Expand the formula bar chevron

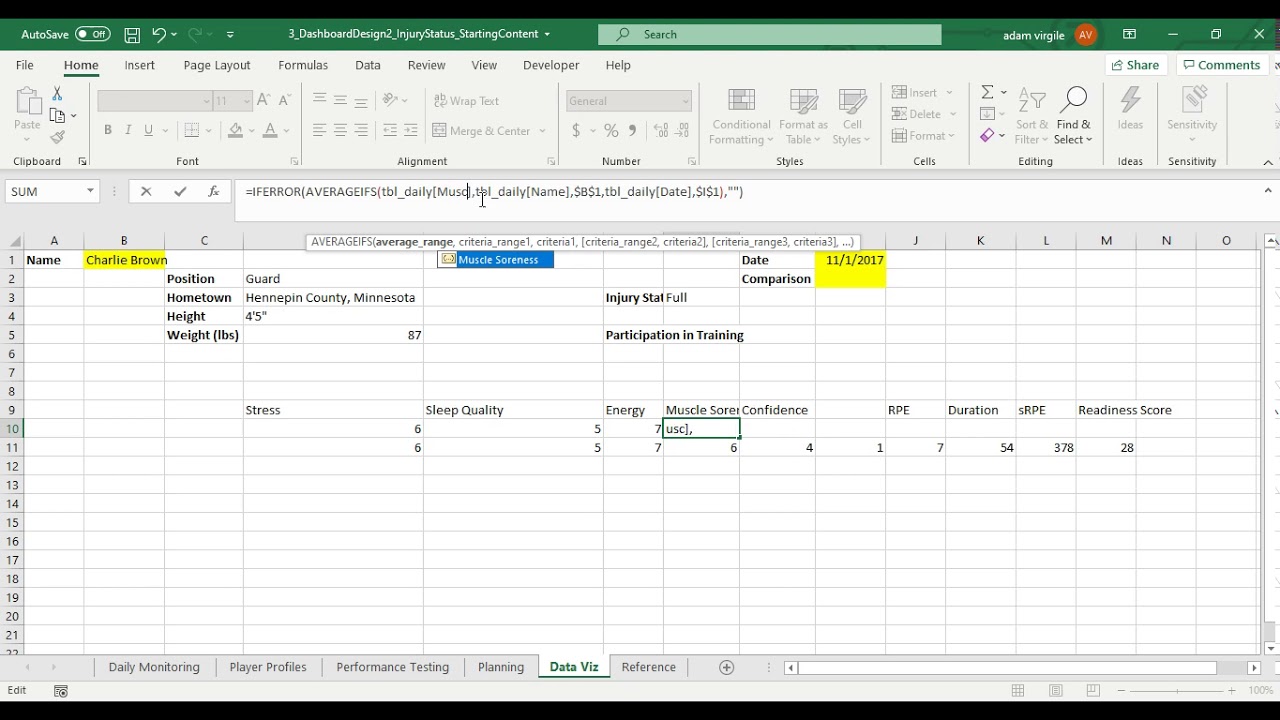1268,191
